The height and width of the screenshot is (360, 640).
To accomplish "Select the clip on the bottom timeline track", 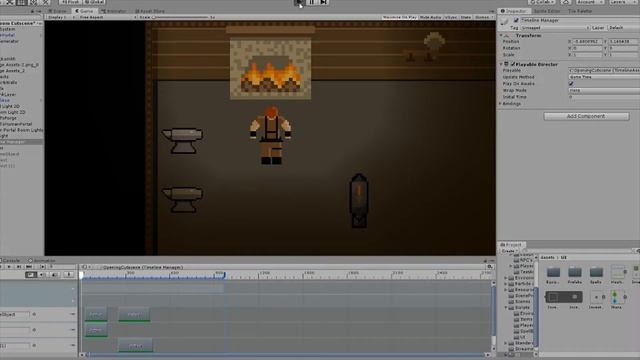I will (136, 345).
